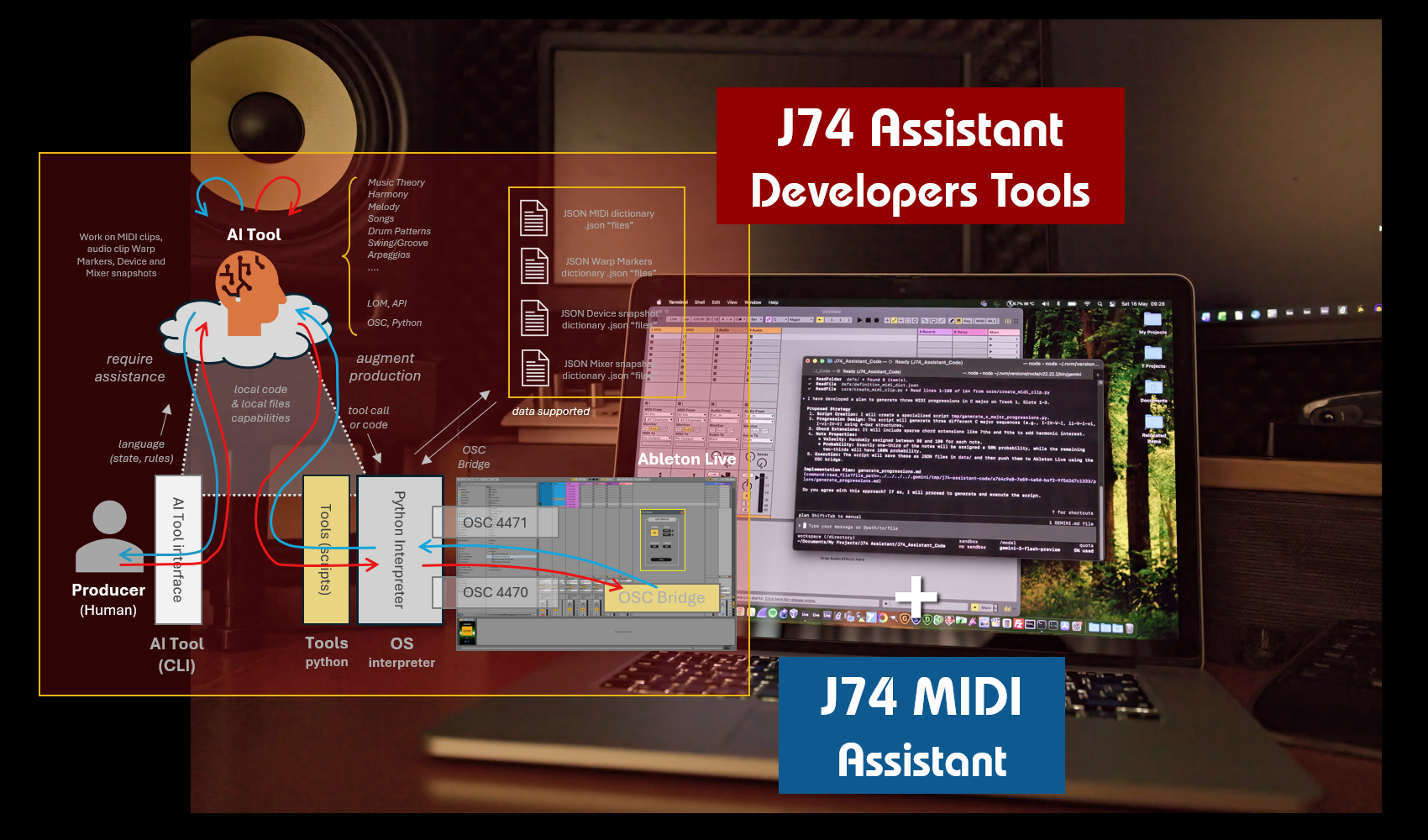Open the T Projects desktop folder

[1153, 354]
